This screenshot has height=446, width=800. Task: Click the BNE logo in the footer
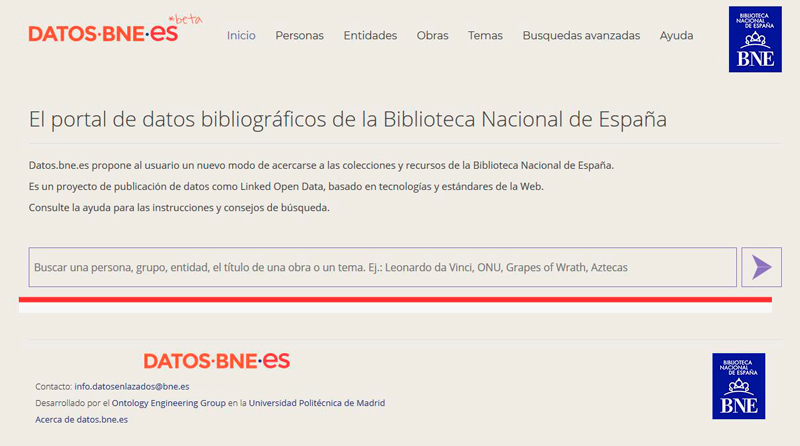pos(739,386)
